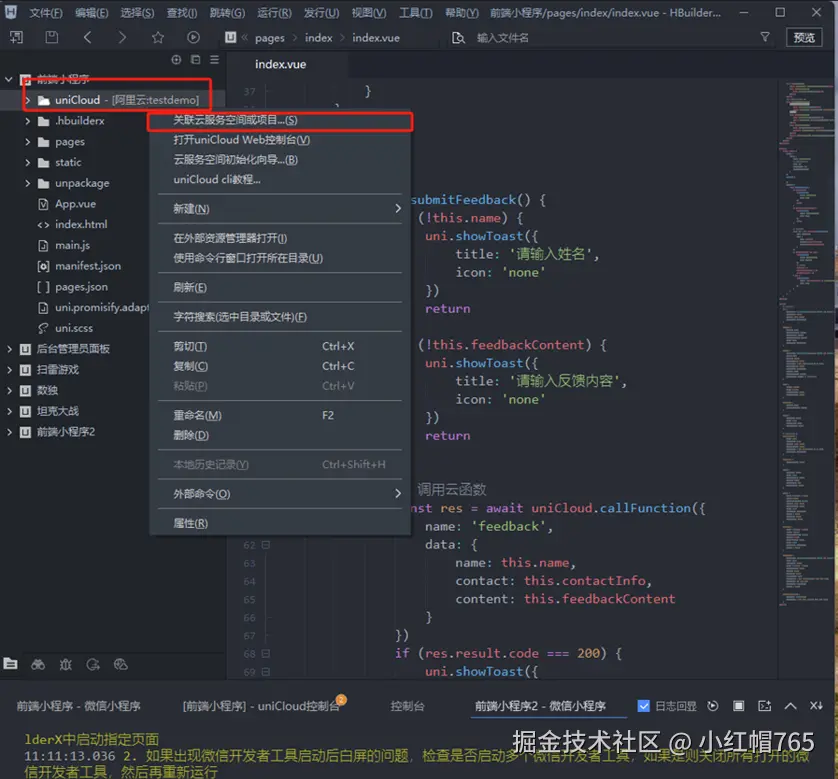Image resolution: width=838 pixels, height=779 pixels.
Task: Click the console export log icon
Action: tap(764, 706)
